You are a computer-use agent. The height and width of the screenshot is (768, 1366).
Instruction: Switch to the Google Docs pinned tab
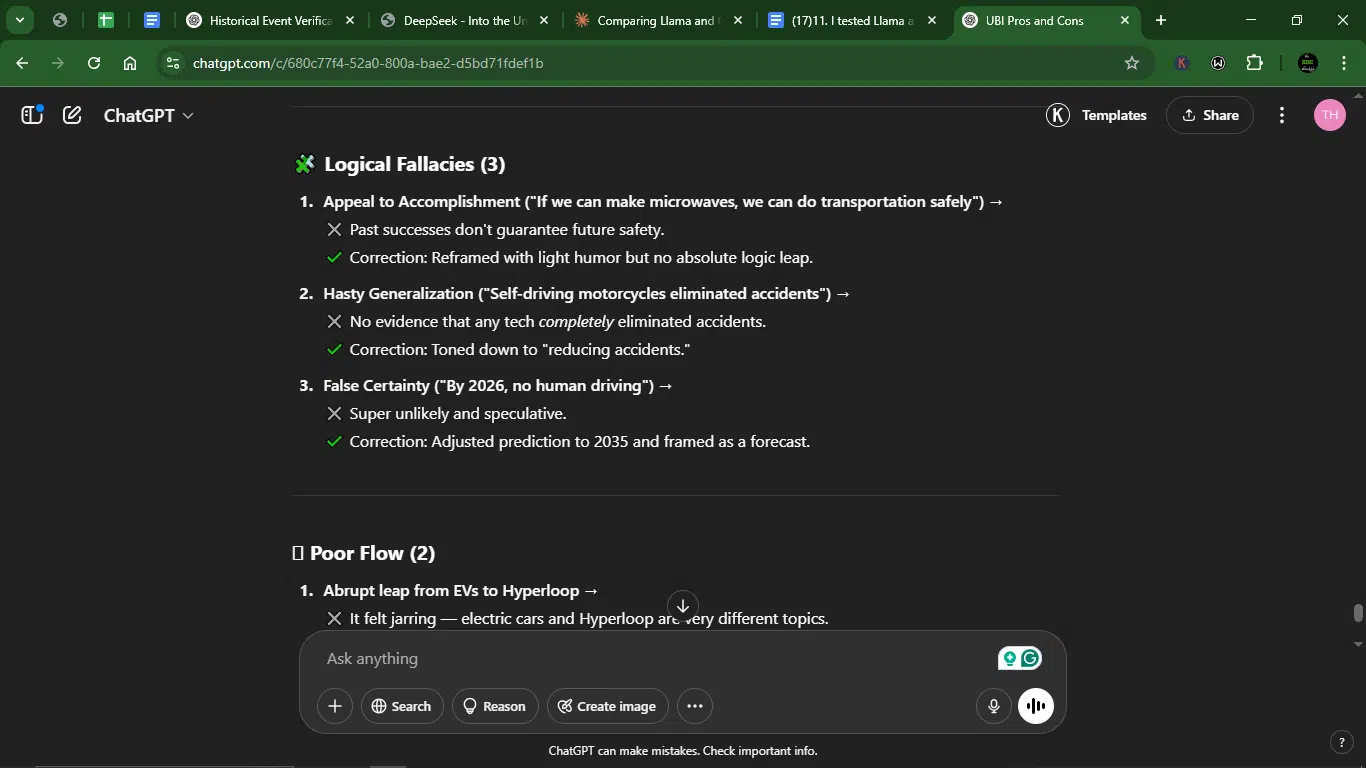pyautogui.click(x=152, y=20)
